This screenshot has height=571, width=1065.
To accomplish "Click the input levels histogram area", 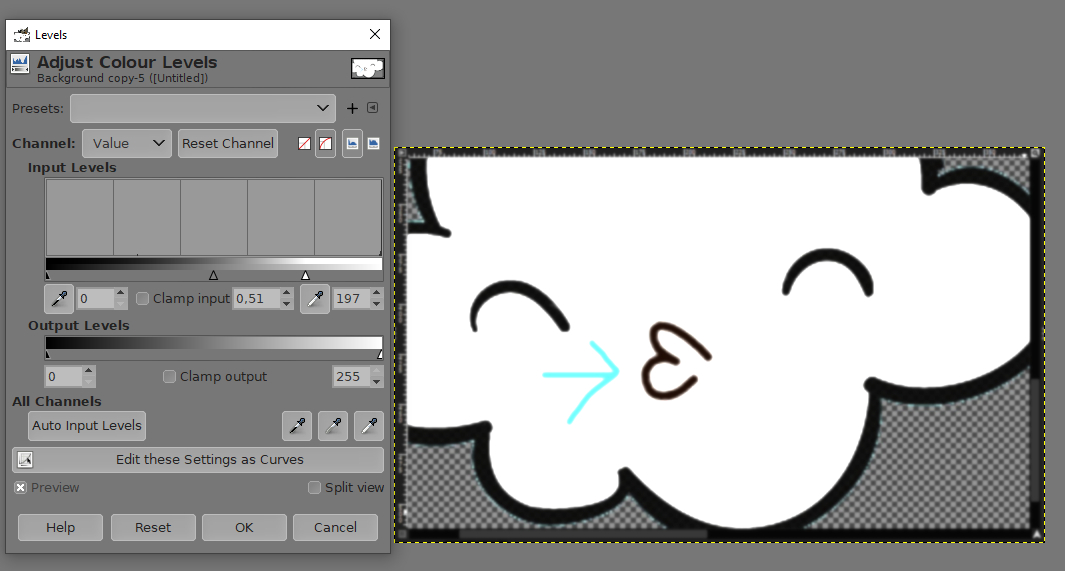I will click(213, 217).
